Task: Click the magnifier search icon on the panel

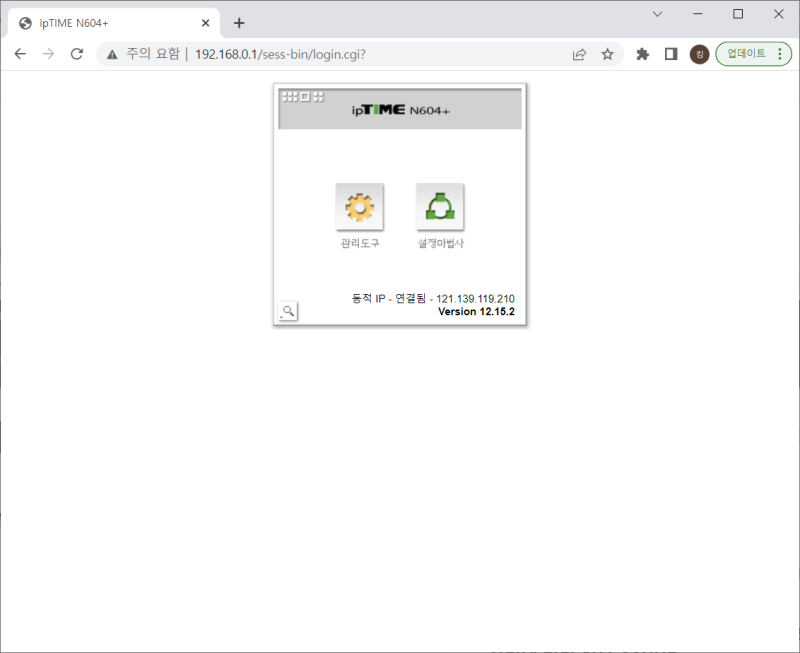Action: tap(287, 310)
